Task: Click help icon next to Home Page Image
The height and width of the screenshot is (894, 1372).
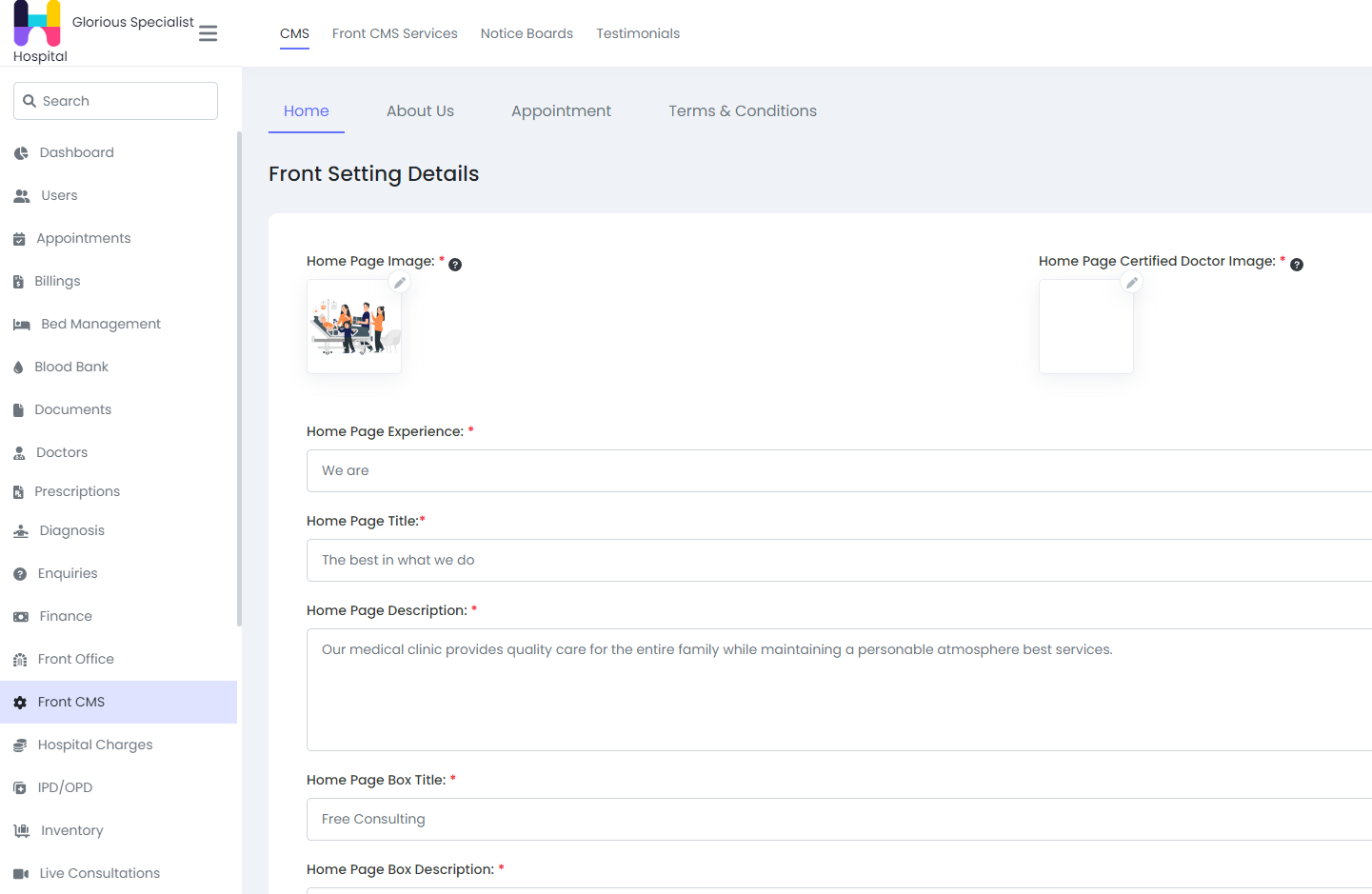Action: [455, 265]
